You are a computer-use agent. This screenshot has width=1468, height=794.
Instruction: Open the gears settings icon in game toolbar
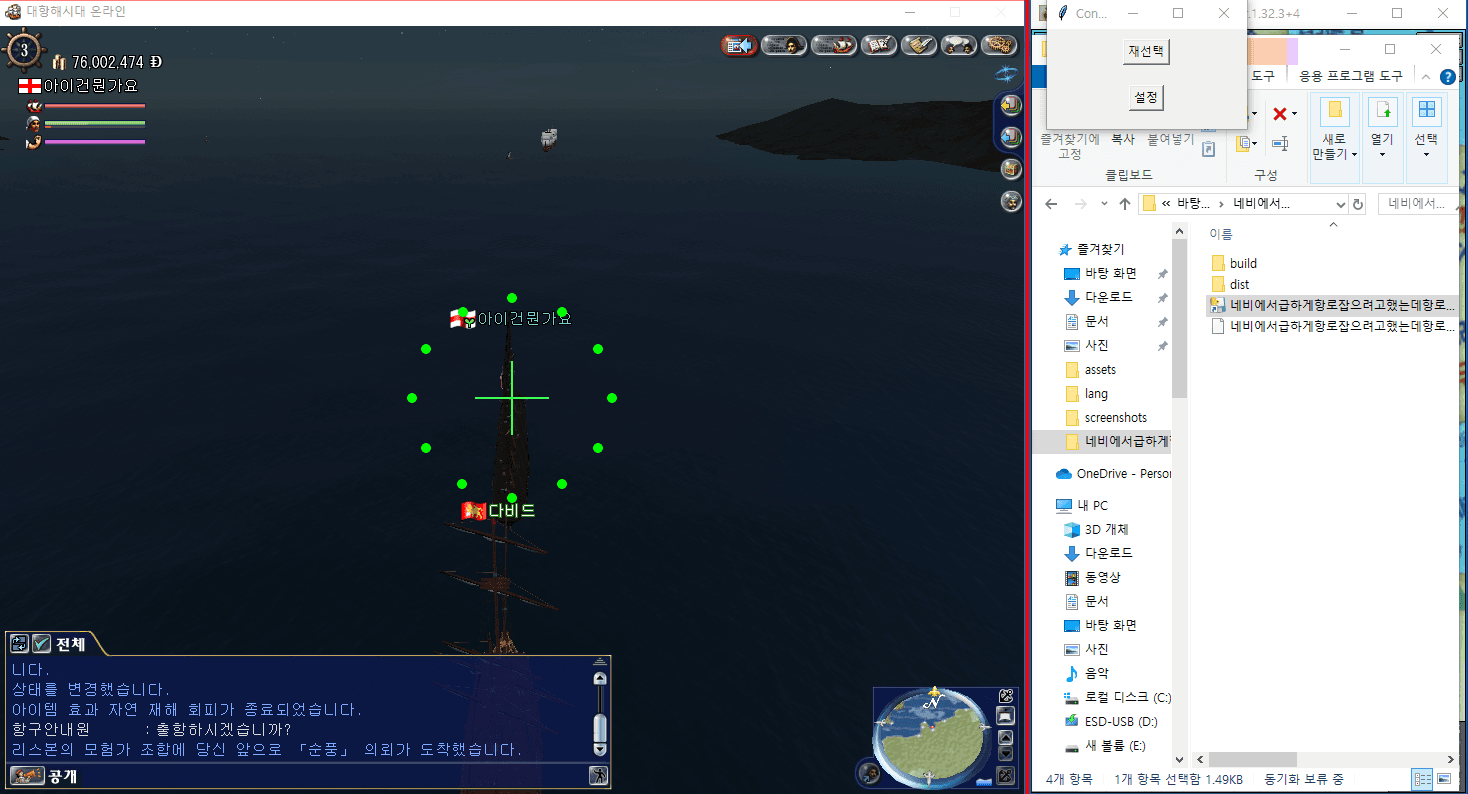tap(999, 45)
